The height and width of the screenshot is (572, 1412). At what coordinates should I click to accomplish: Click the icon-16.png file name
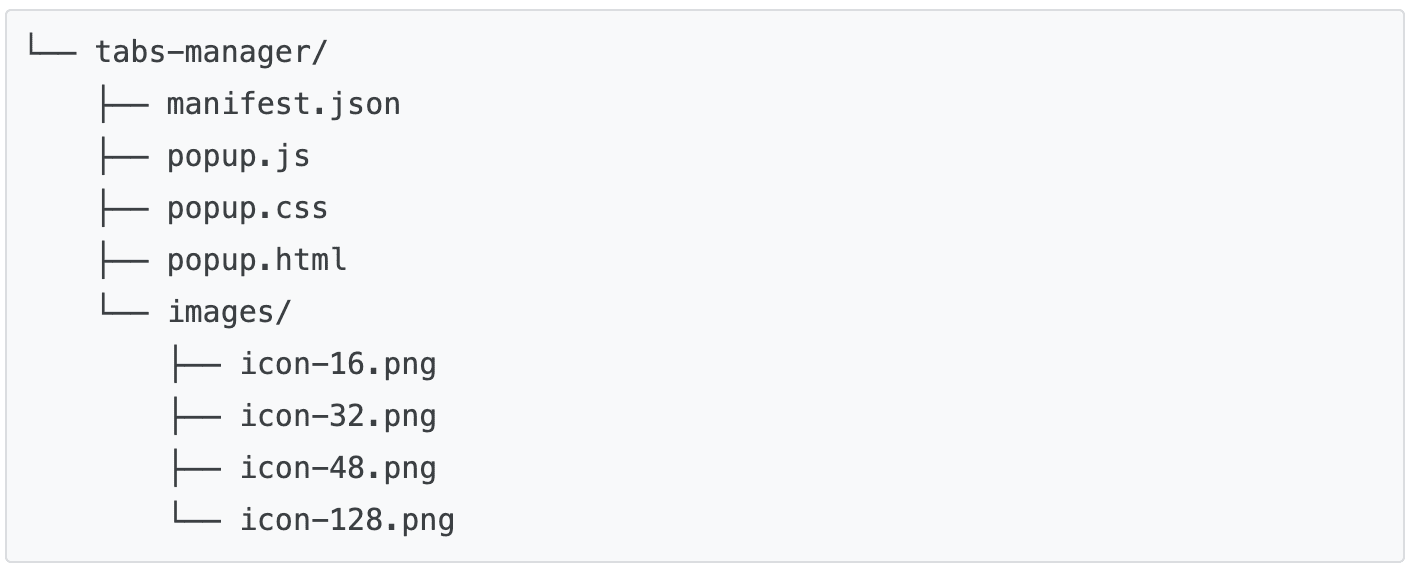pos(338,364)
